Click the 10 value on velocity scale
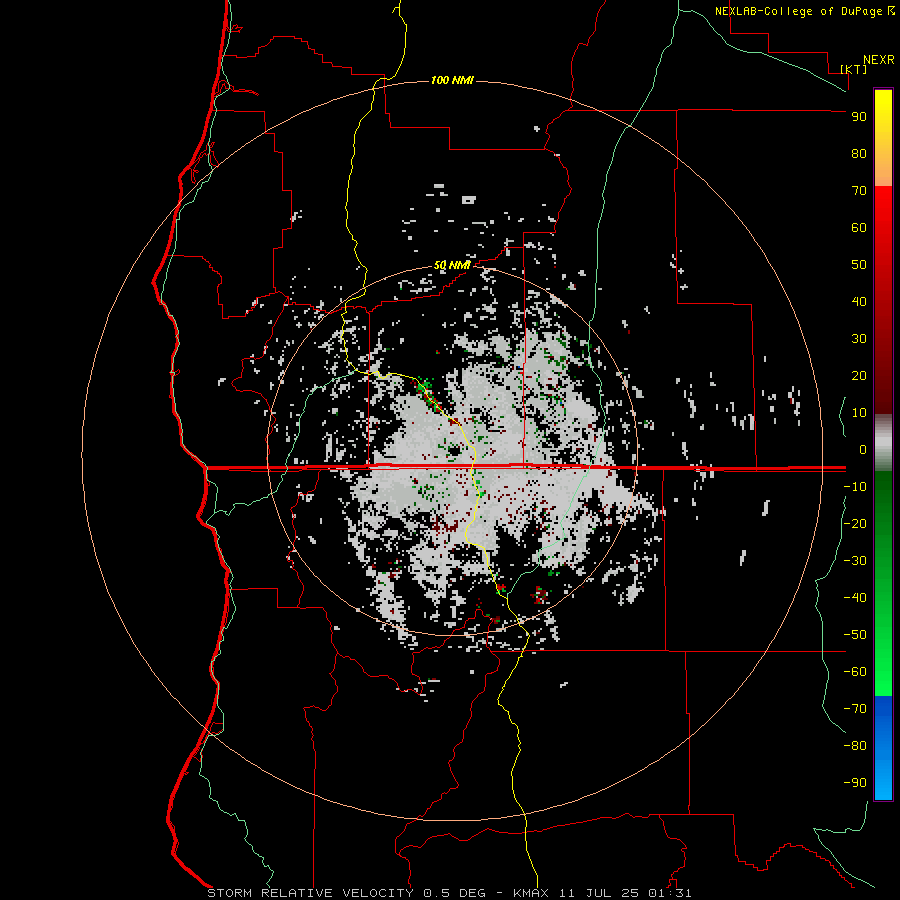900x900 pixels. 859,413
